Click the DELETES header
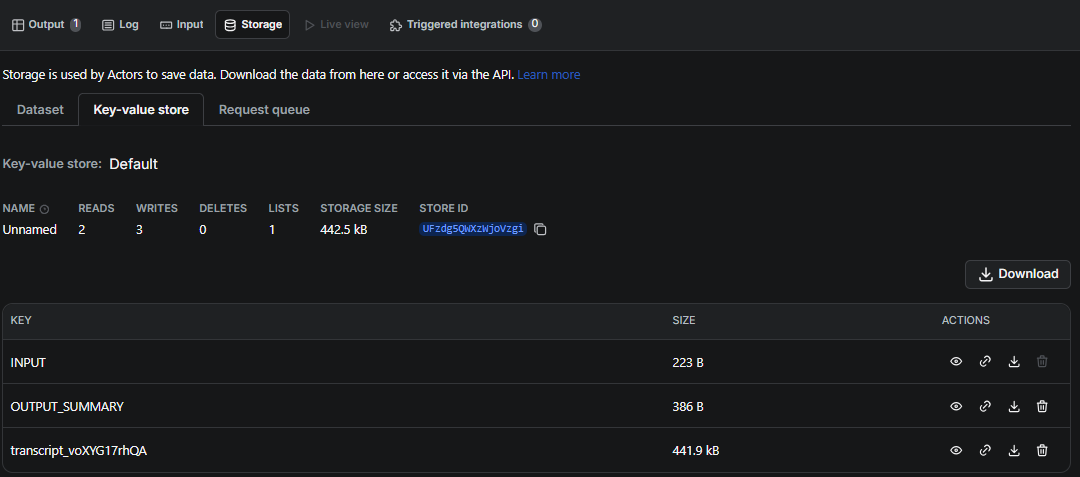Screen dimensions: 1080x477 click(223, 208)
